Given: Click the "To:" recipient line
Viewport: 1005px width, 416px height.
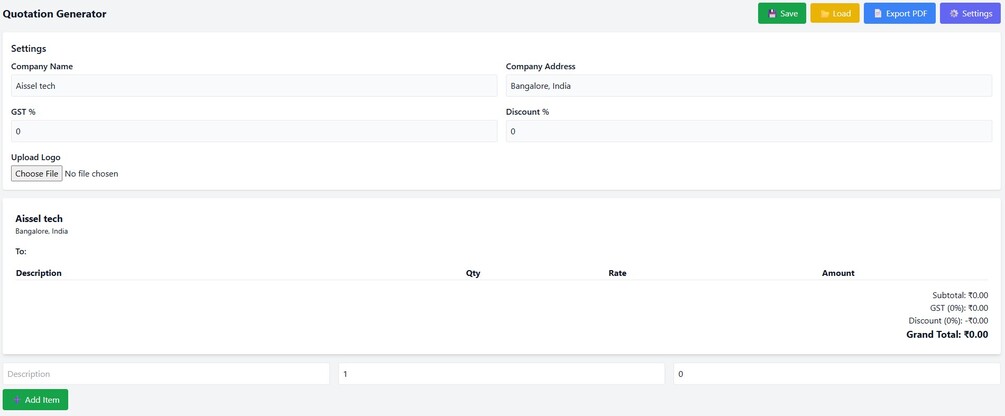Looking at the screenshot, I should 21,251.
